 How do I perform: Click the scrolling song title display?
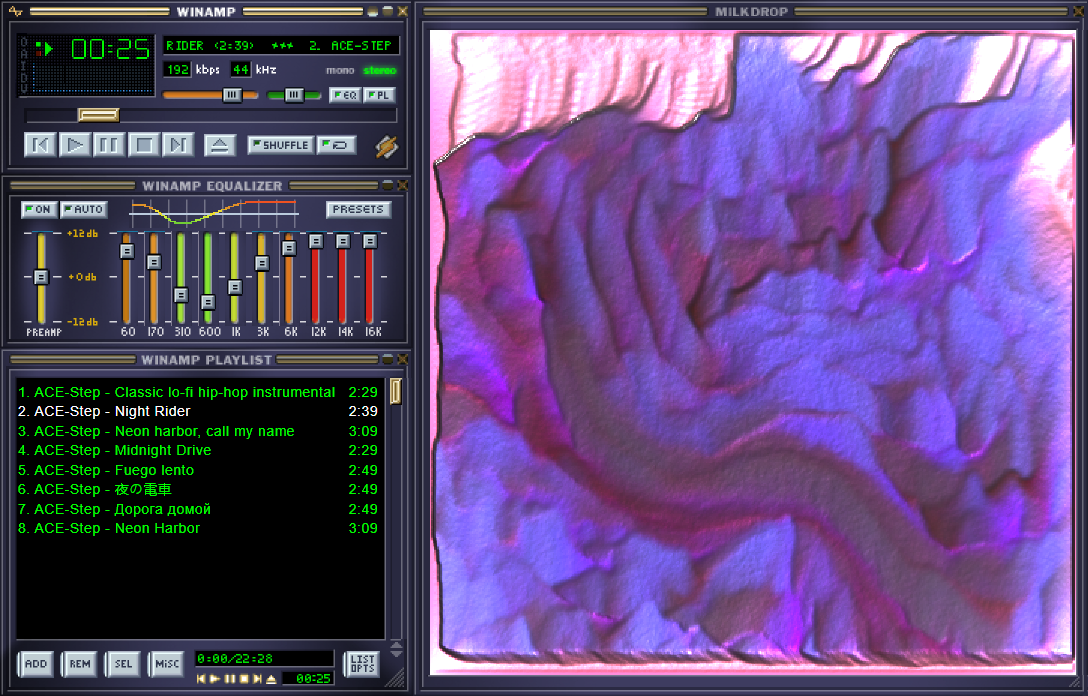[x=280, y=46]
